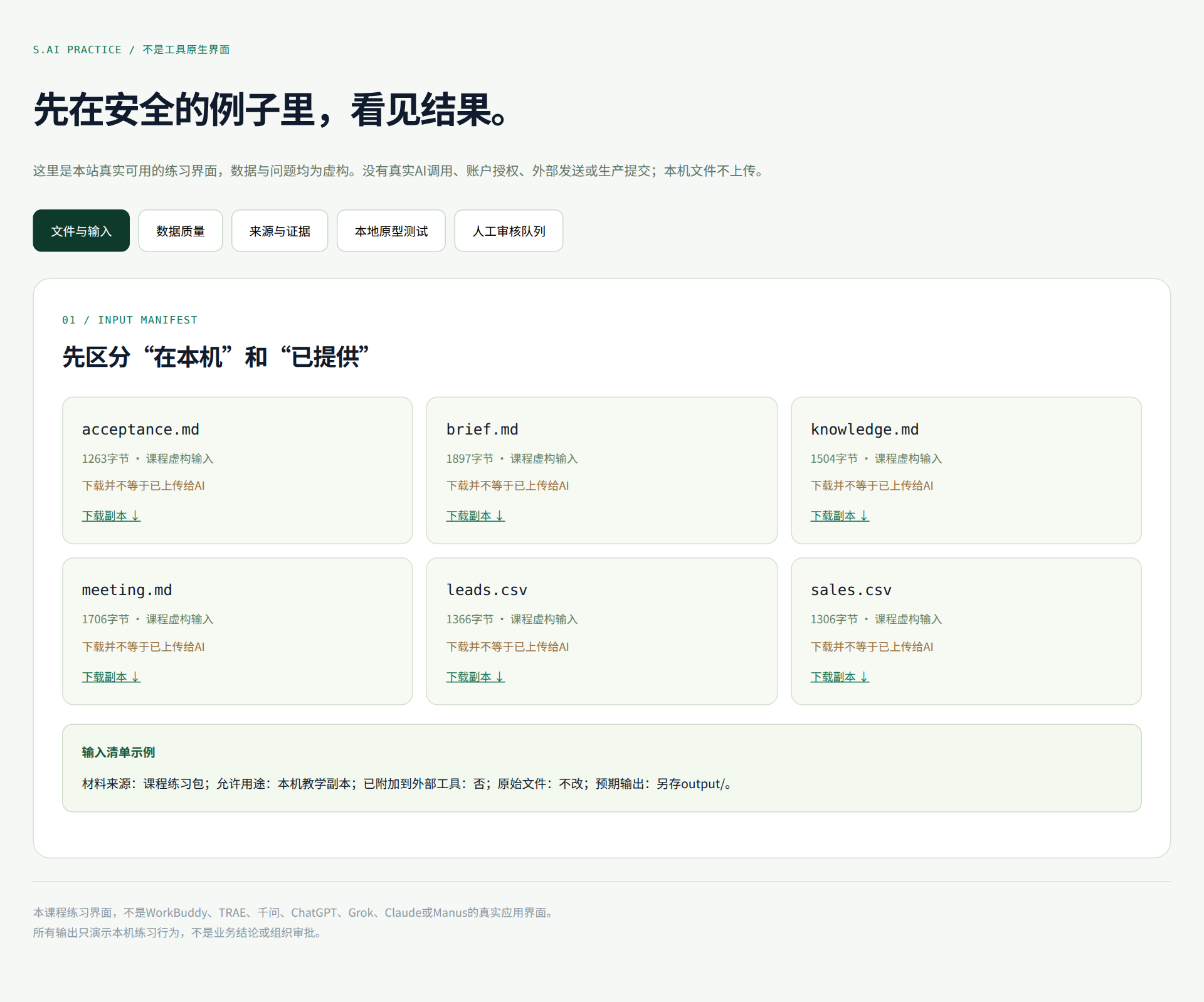
Task: Click the 1366字节 size text
Action: [470, 620]
